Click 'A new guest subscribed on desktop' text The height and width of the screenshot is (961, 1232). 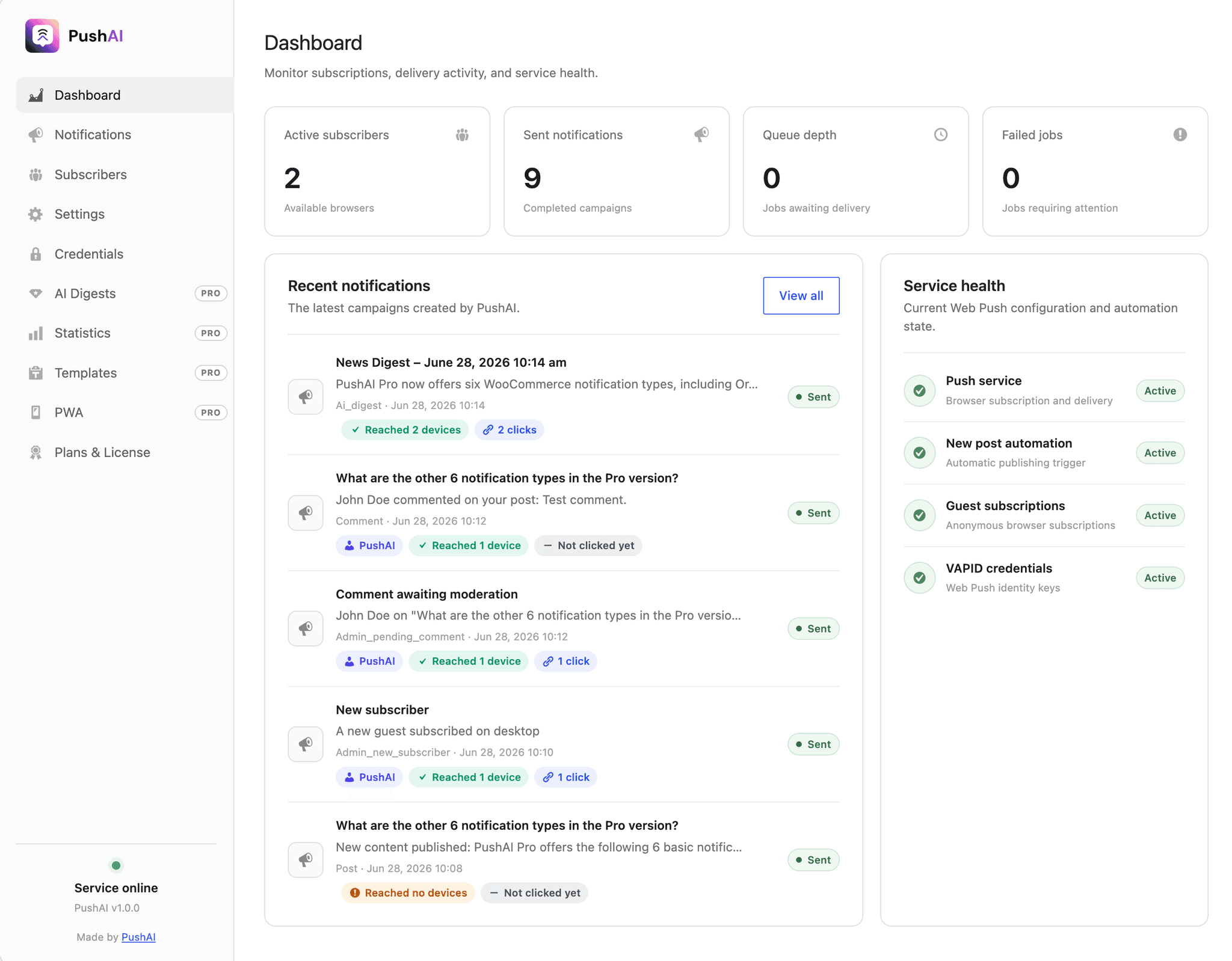[437, 731]
